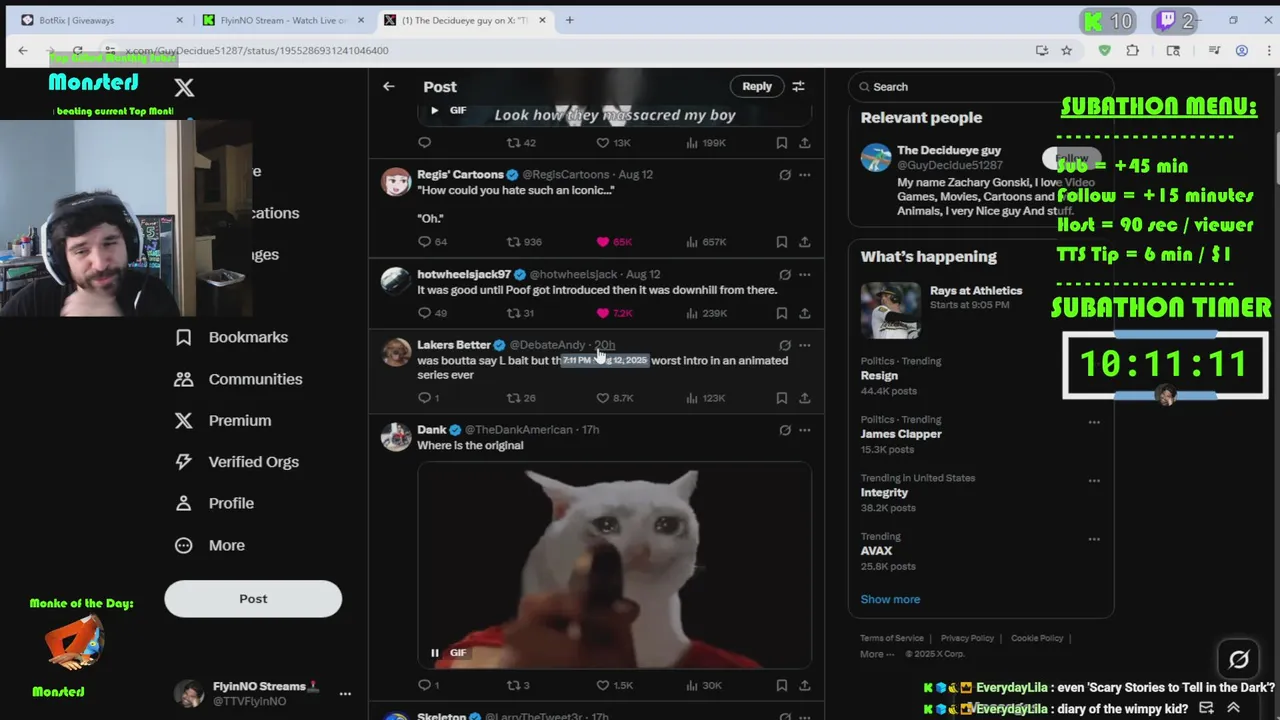Click the X logo in sidebar

184,88
